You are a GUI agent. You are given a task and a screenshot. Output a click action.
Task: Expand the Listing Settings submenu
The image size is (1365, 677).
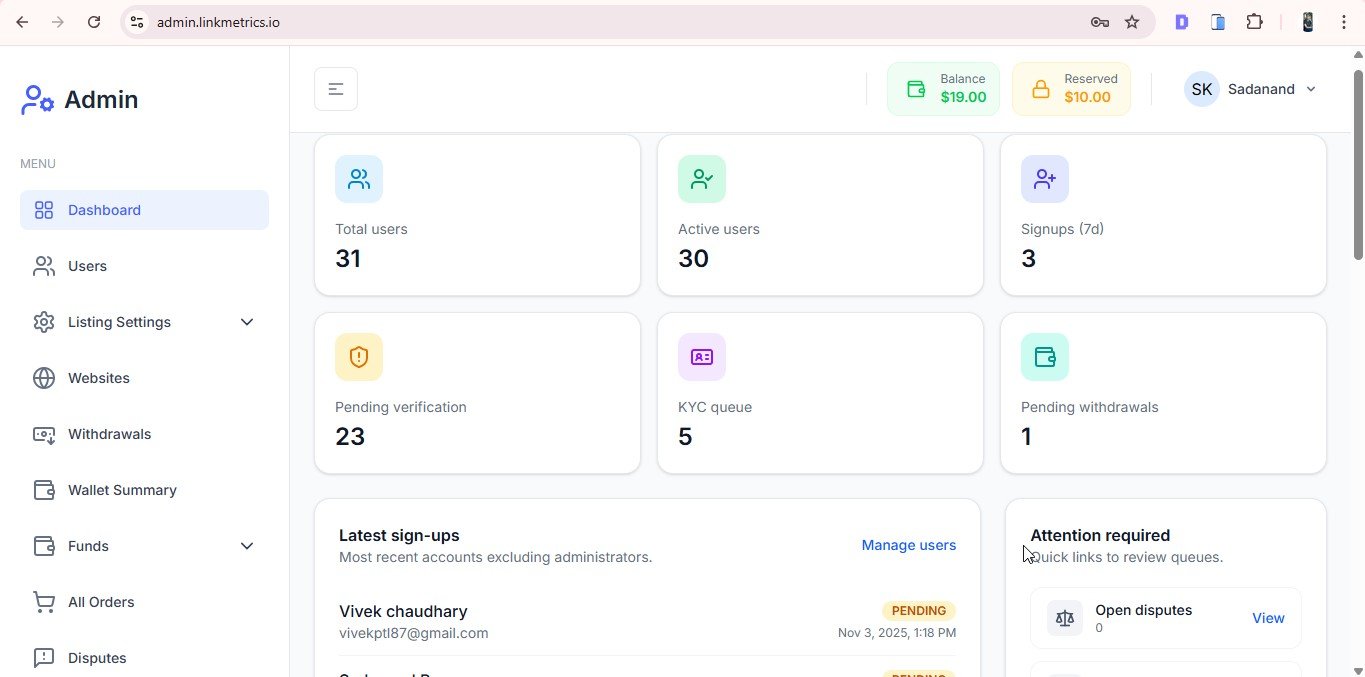pyautogui.click(x=247, y=322)
